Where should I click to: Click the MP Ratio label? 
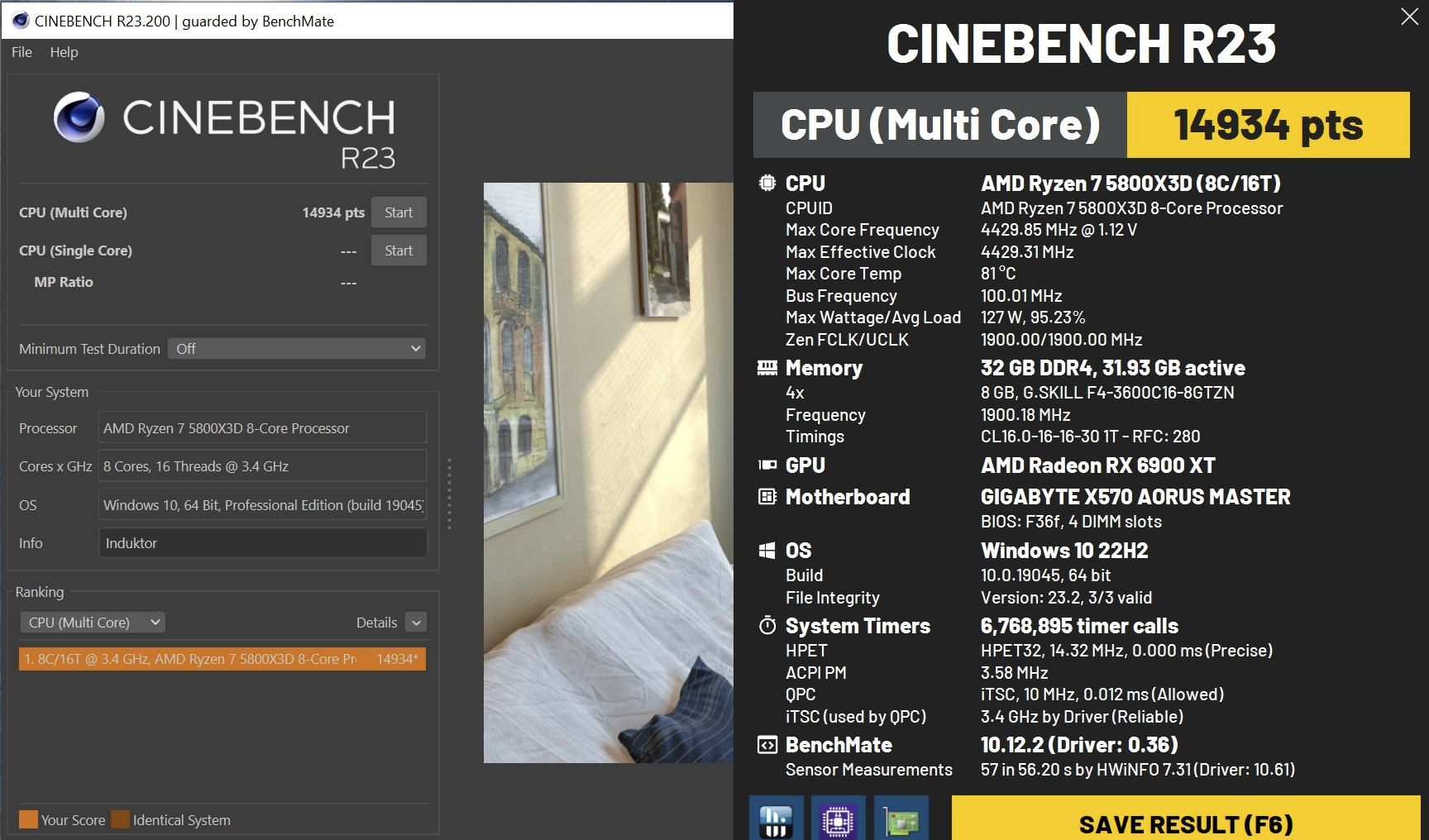pos(64,282)
